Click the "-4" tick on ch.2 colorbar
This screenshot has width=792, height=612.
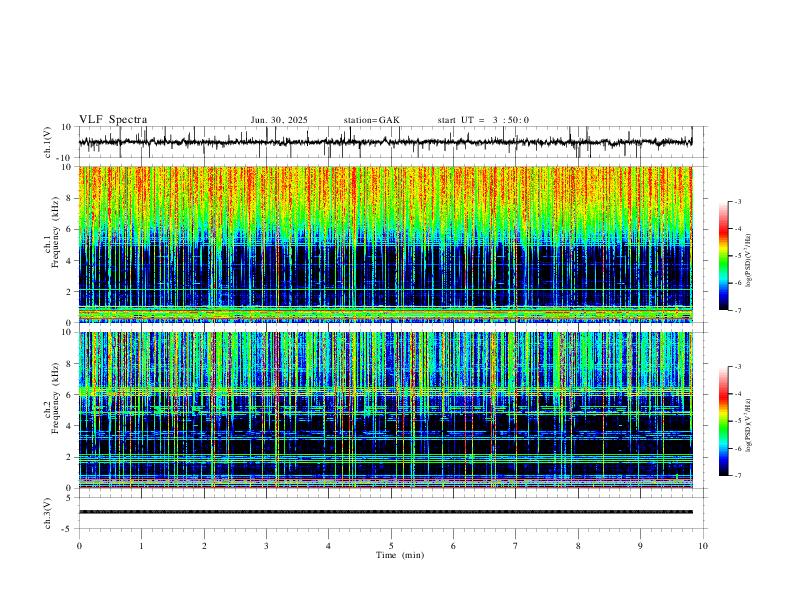pos(737,394)
